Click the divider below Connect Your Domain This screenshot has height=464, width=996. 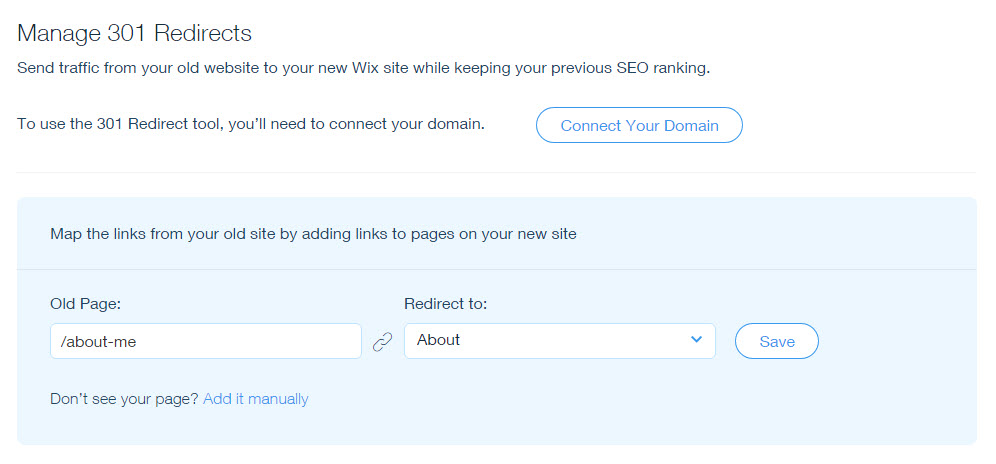point(496,172)
